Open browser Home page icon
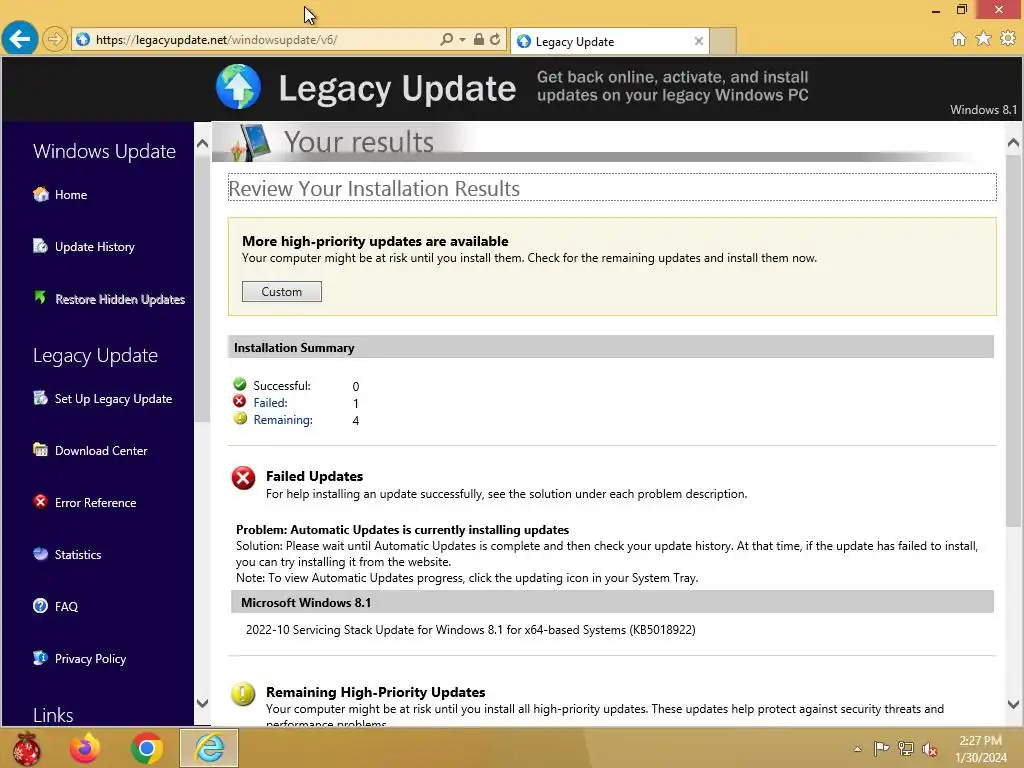The image size is (1024, 768). [x=958, y=39]
